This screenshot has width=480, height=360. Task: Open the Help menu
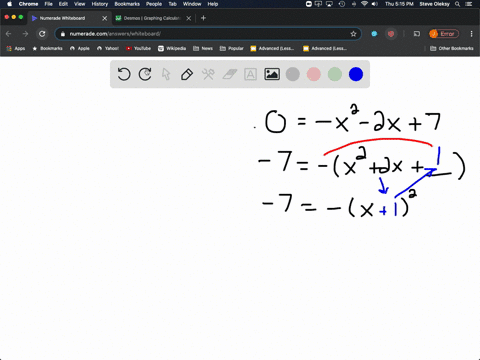213,4
